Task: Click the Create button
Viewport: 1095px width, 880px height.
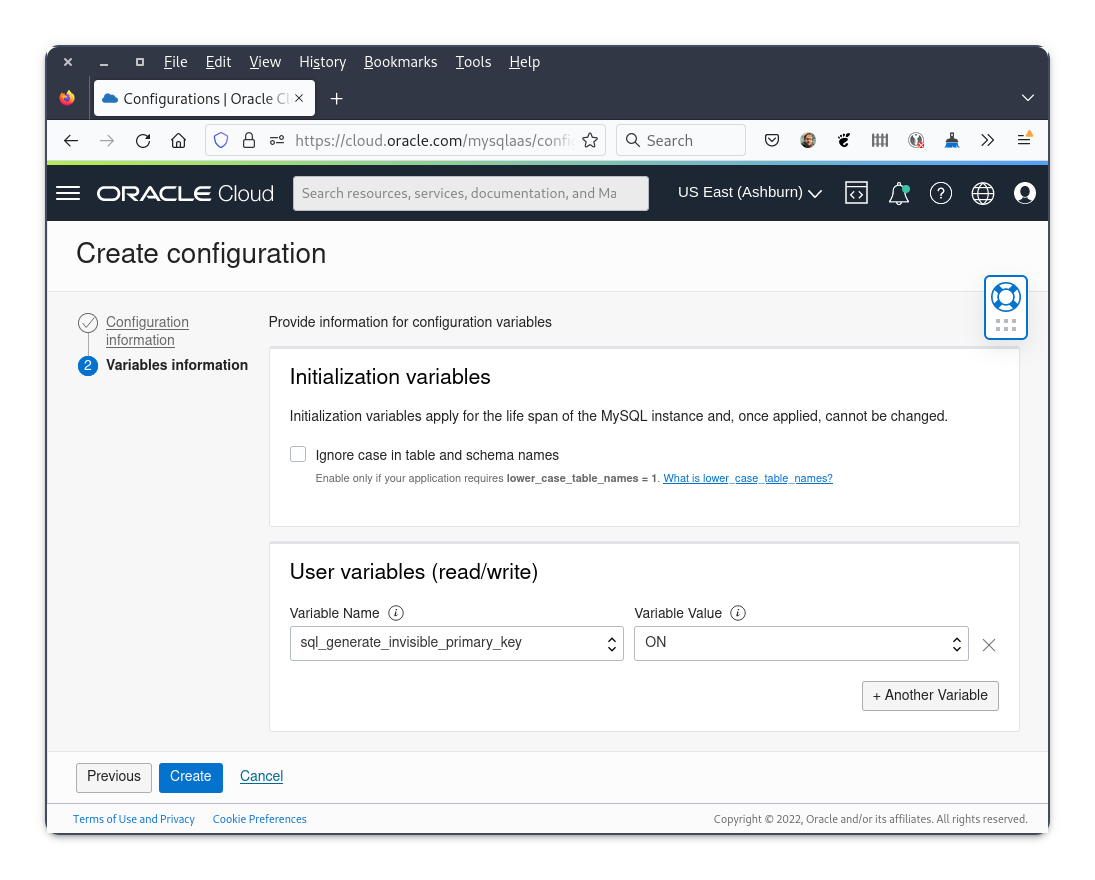Action: pos(190,777)
